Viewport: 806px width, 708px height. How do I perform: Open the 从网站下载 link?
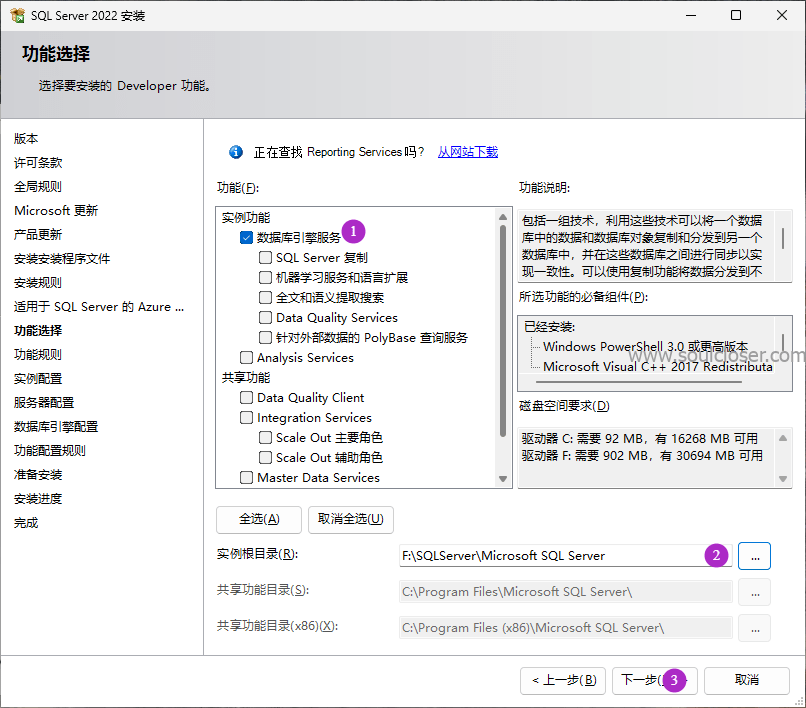click(x=468, y=152)
